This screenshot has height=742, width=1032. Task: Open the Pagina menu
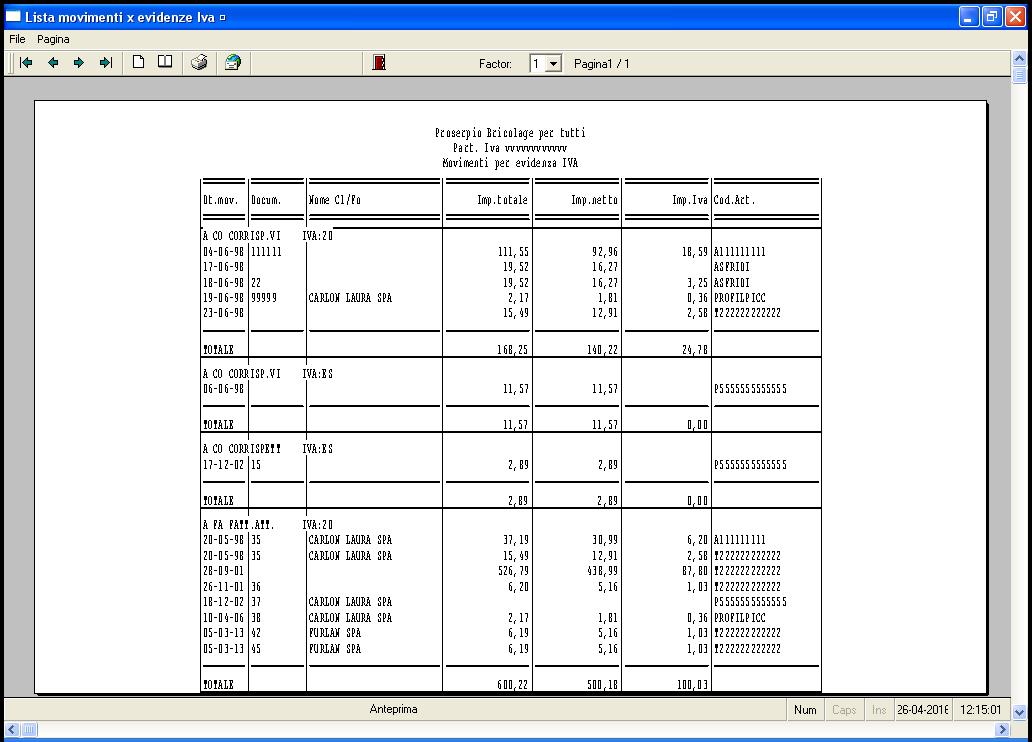coord(53,39)
